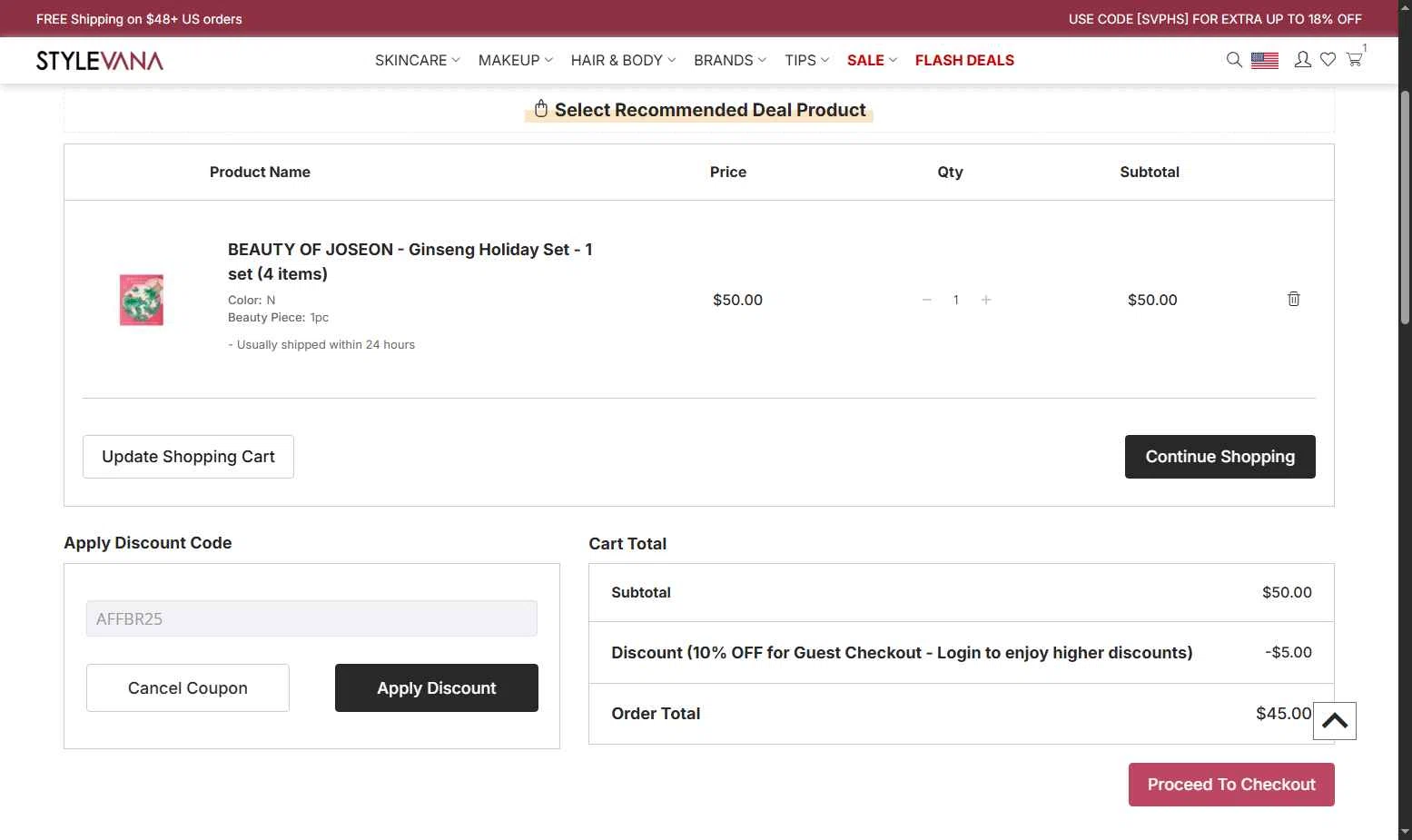Screen dimensions: 1412x840
Task: Click the scrollbar down arrow
Action: [x=1405, y=831]
